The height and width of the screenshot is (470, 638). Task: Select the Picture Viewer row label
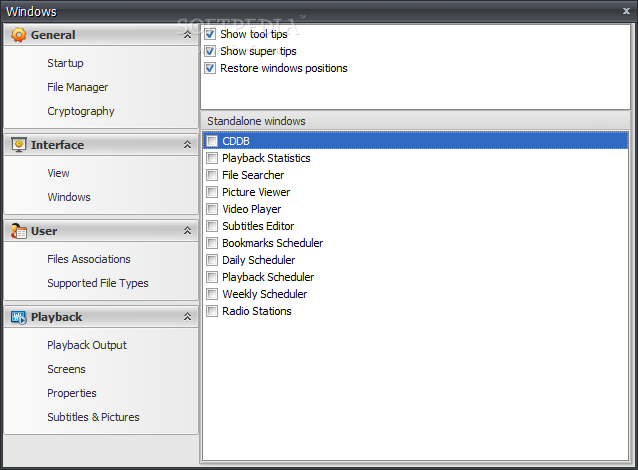coord(256,192)
